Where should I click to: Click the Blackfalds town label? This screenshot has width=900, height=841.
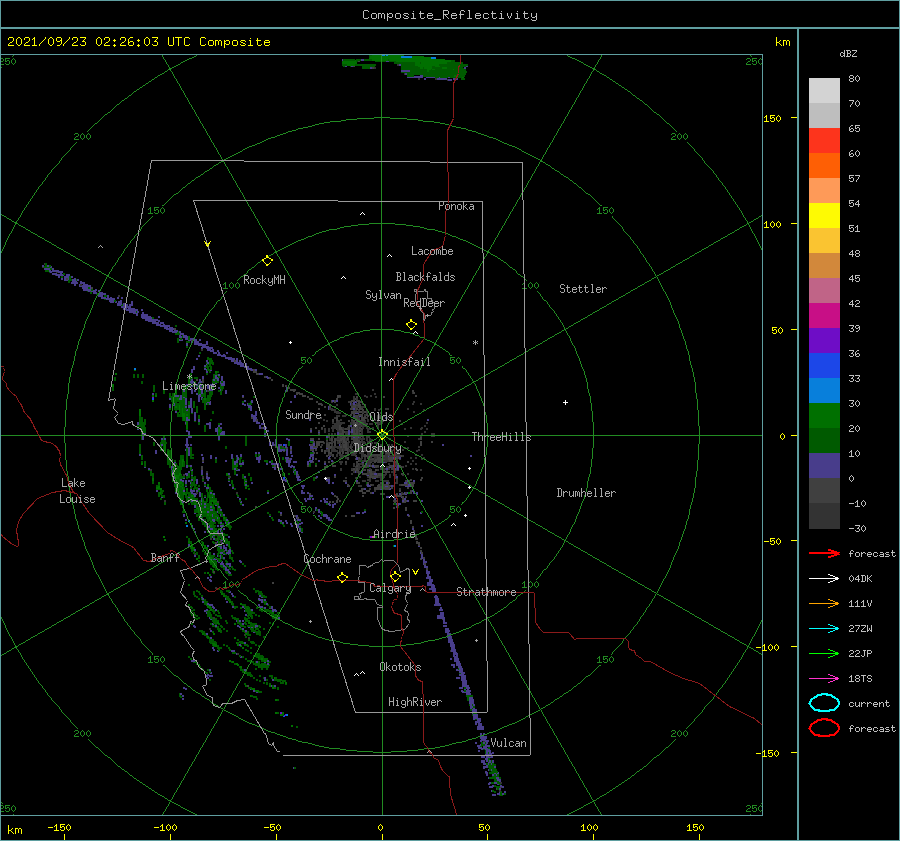425,277
